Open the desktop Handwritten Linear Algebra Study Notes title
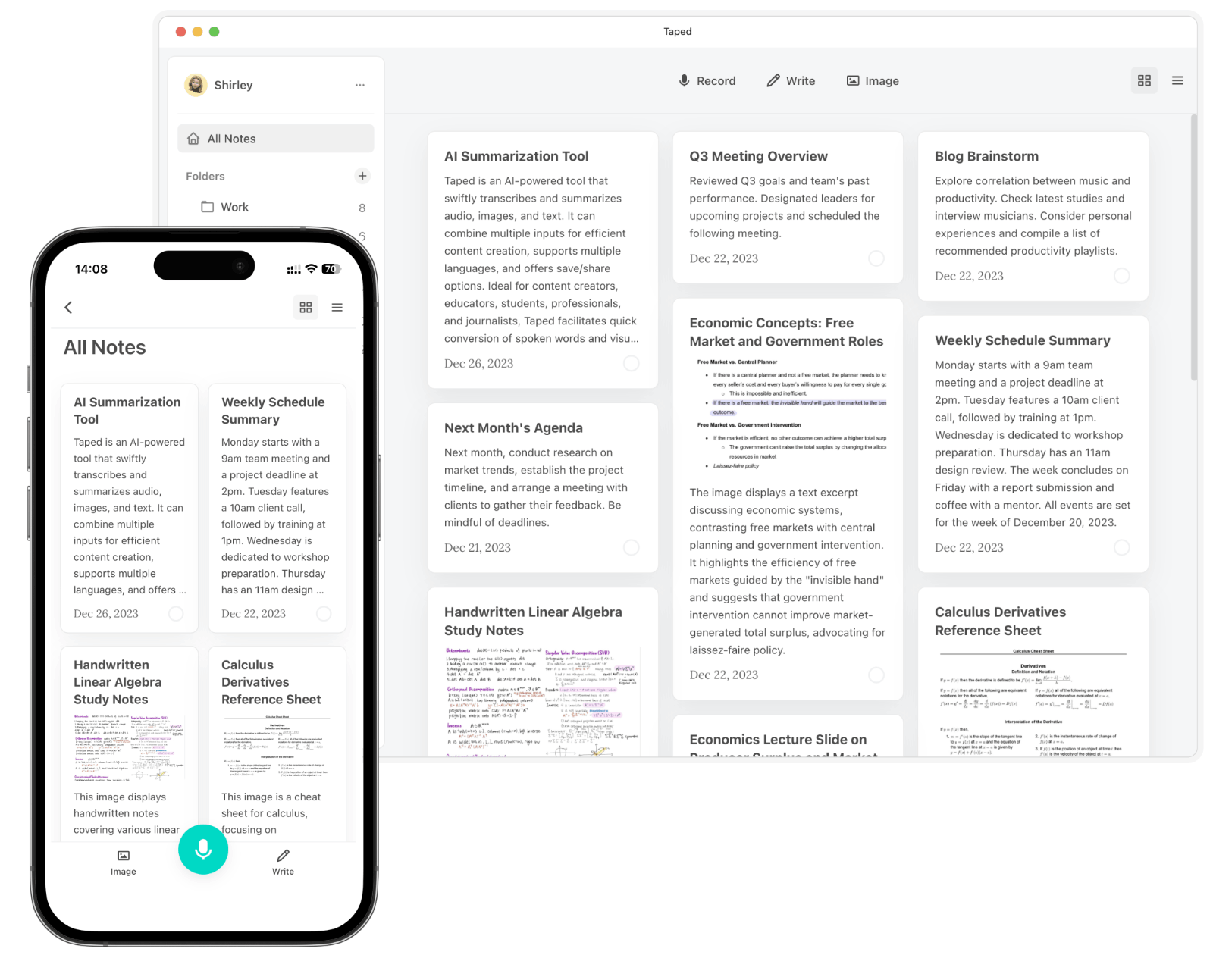Screen dimensions: 1213x980 pos(533,621)
